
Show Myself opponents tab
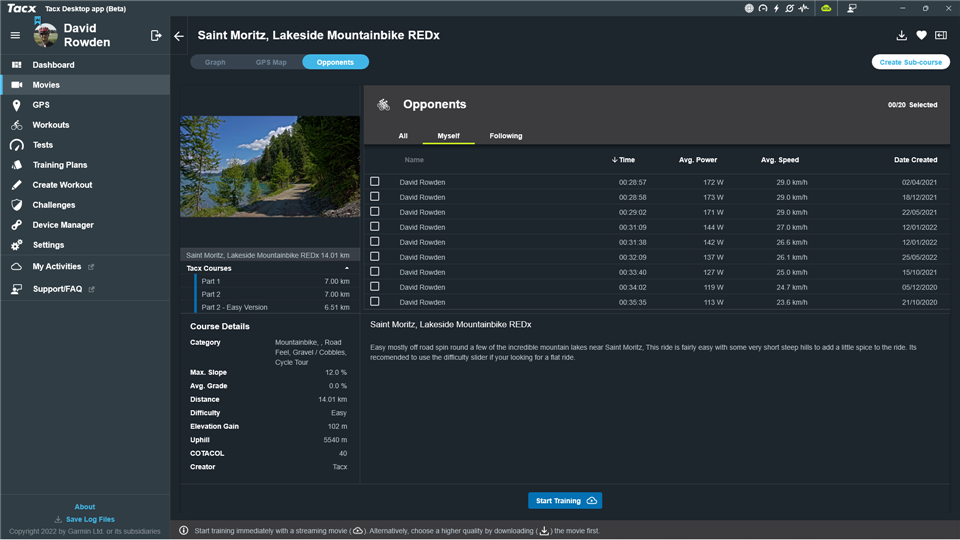[x=448, y=136]
